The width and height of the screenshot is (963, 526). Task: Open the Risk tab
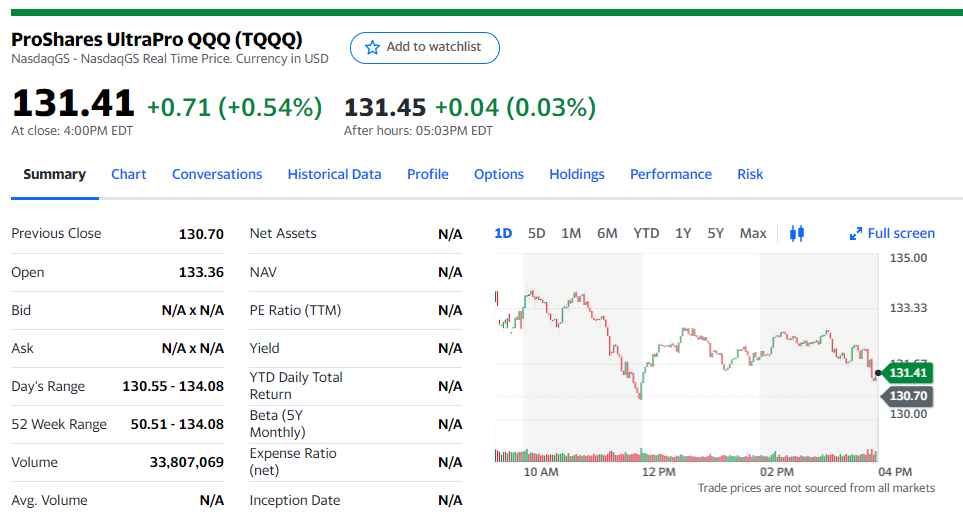click(750, 175)
